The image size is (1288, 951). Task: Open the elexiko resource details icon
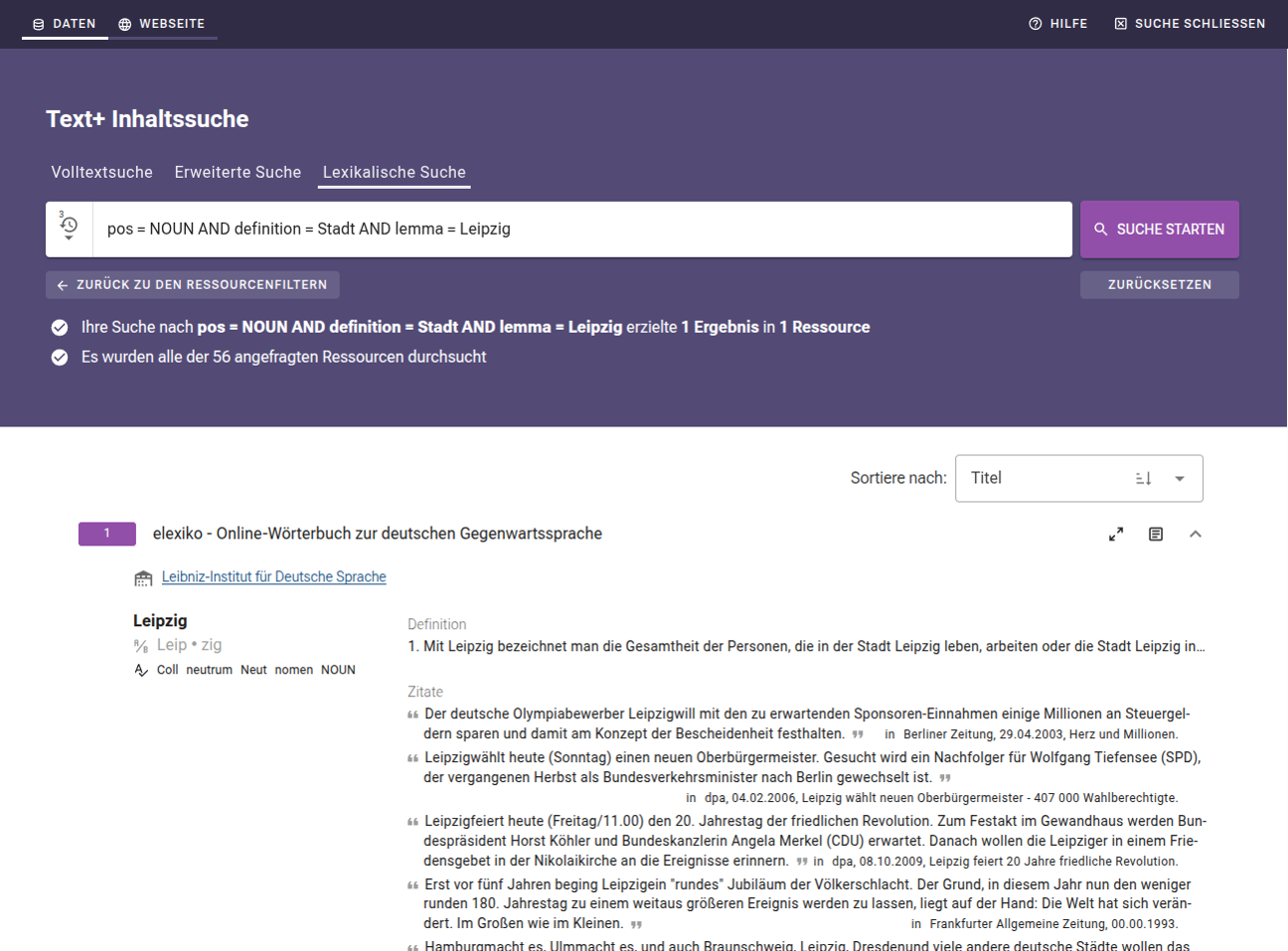pyautogui.click(x=1156, y=535)
